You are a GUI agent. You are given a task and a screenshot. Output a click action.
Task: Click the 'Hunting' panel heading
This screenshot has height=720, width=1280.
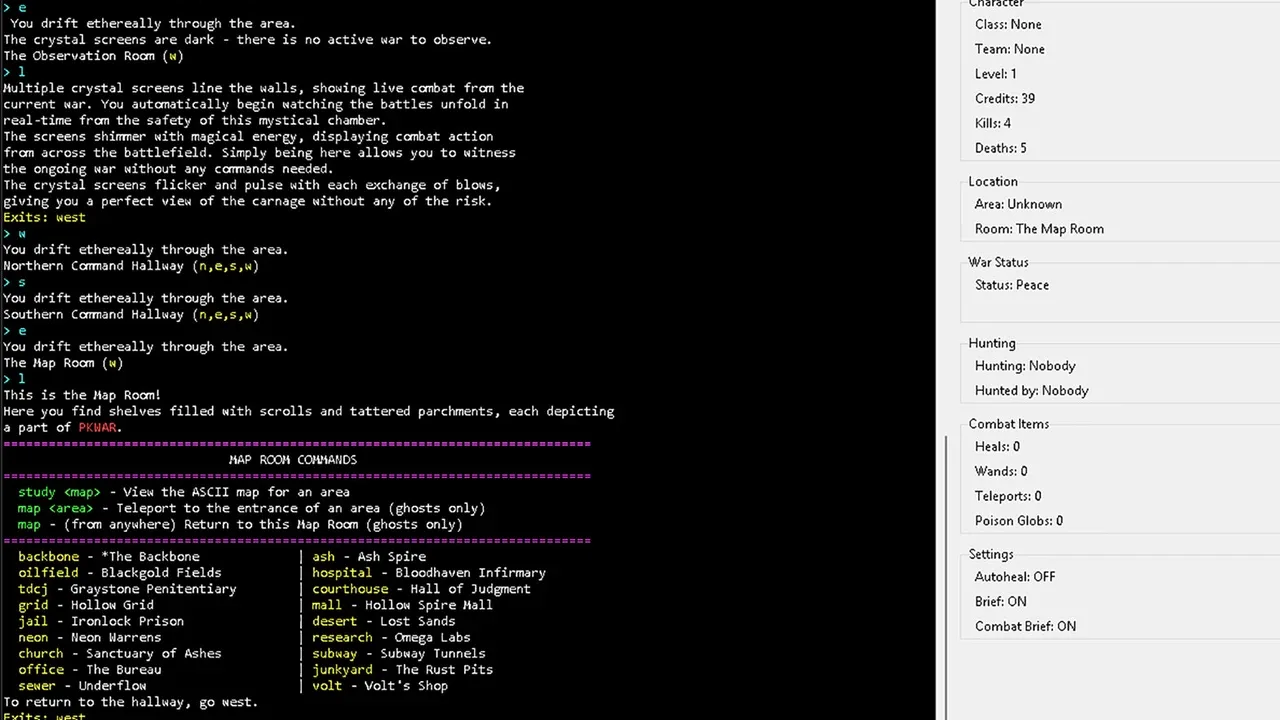pos(992,343)
